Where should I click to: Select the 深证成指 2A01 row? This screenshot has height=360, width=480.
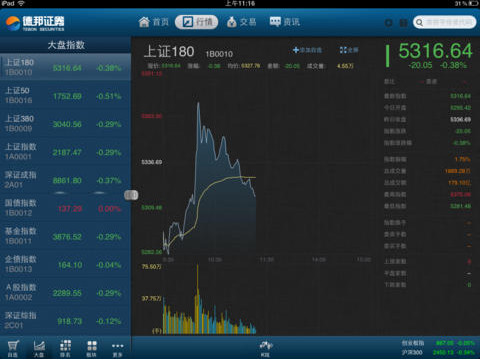pos(65,179)
